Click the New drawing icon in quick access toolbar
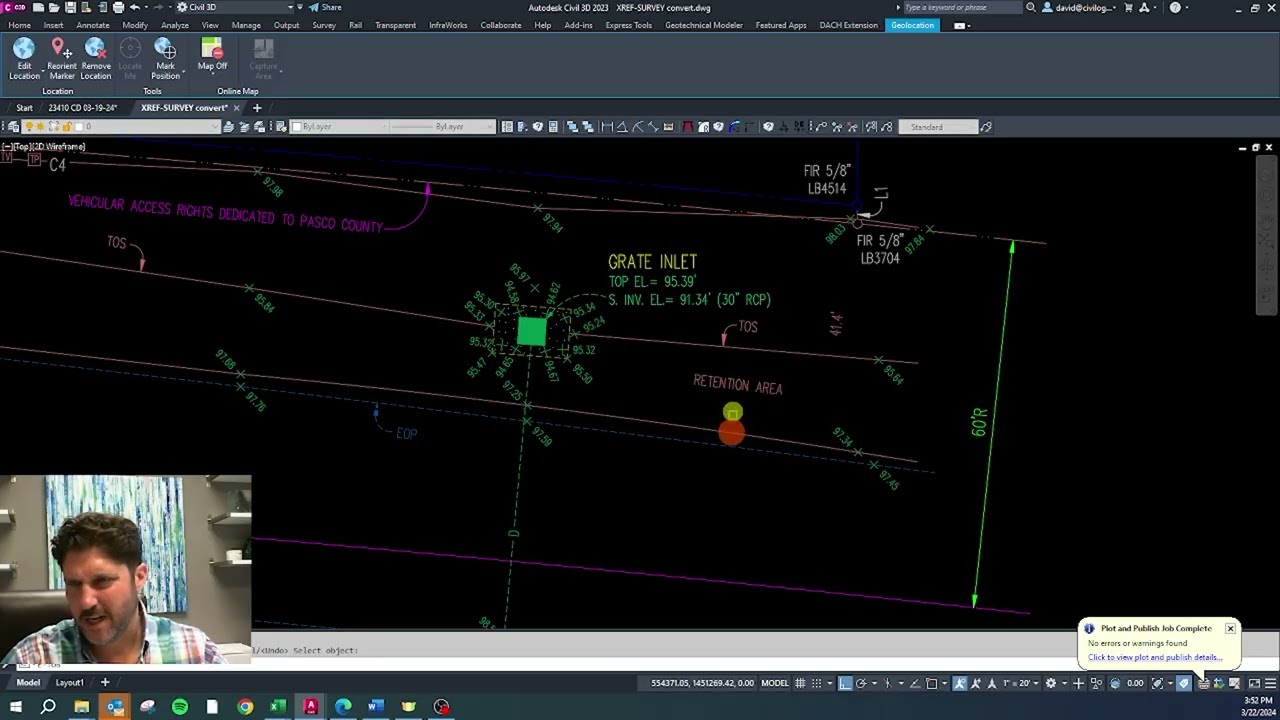Screen dimensions: 1280x720 pyautogui.click(x=38, y=7)
